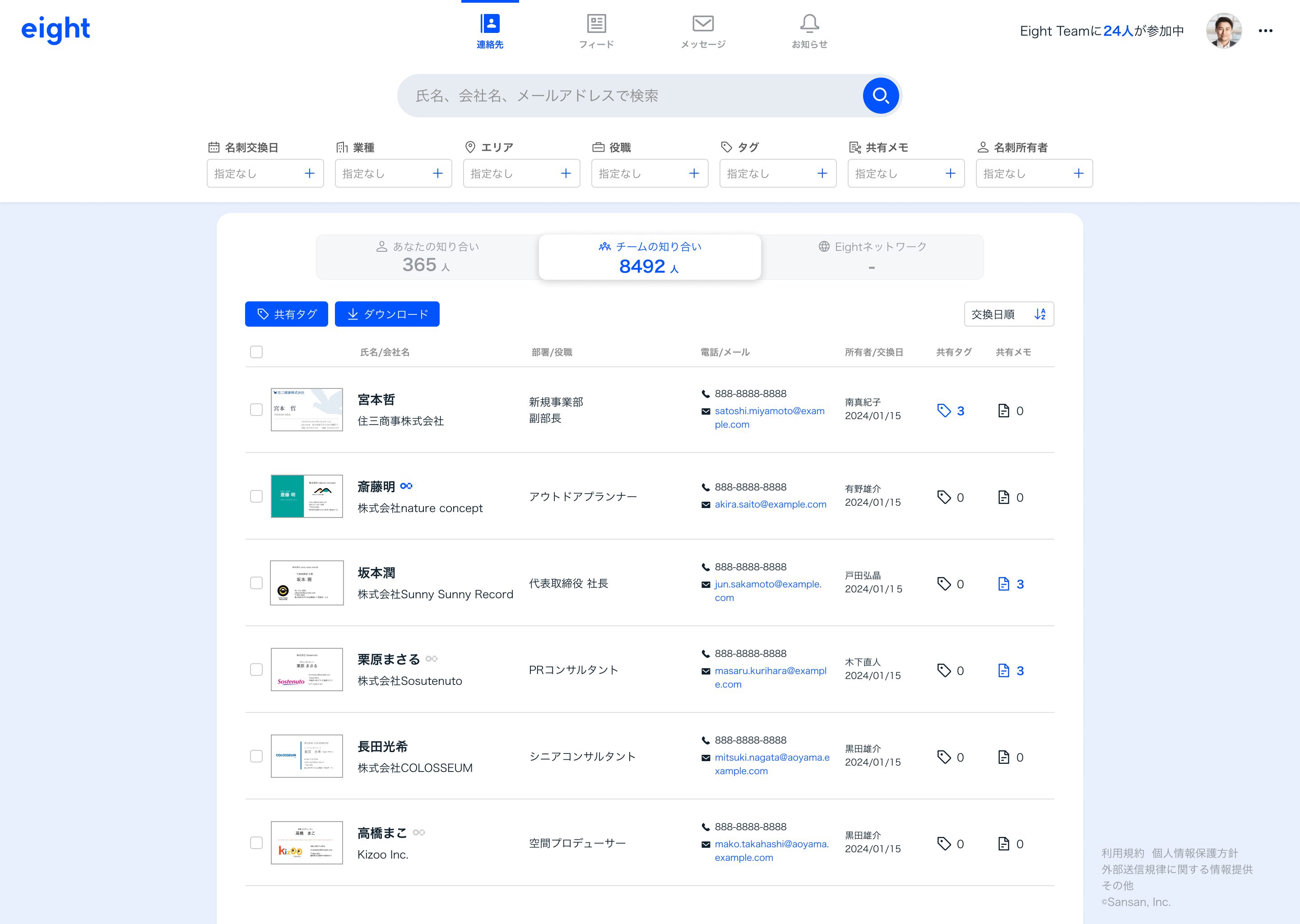Click shared memo icon for 坂本潤

(1003, 584)
